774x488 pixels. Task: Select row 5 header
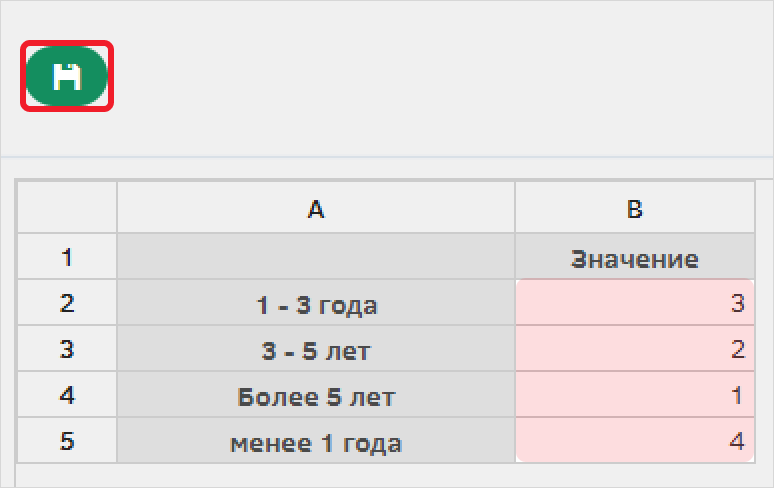coord(67,440)
